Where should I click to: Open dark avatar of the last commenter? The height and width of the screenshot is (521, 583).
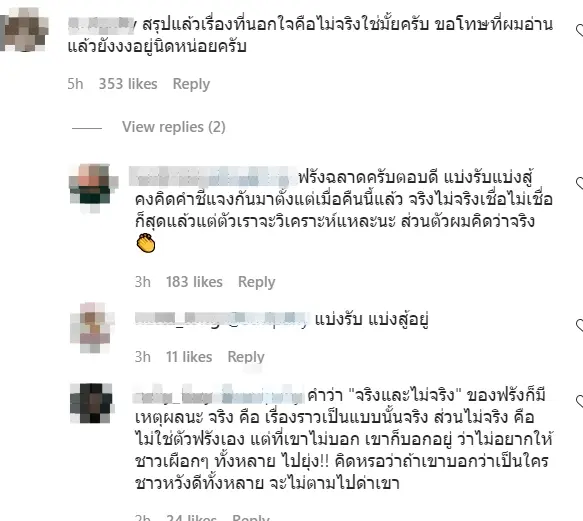coord(92,403)
